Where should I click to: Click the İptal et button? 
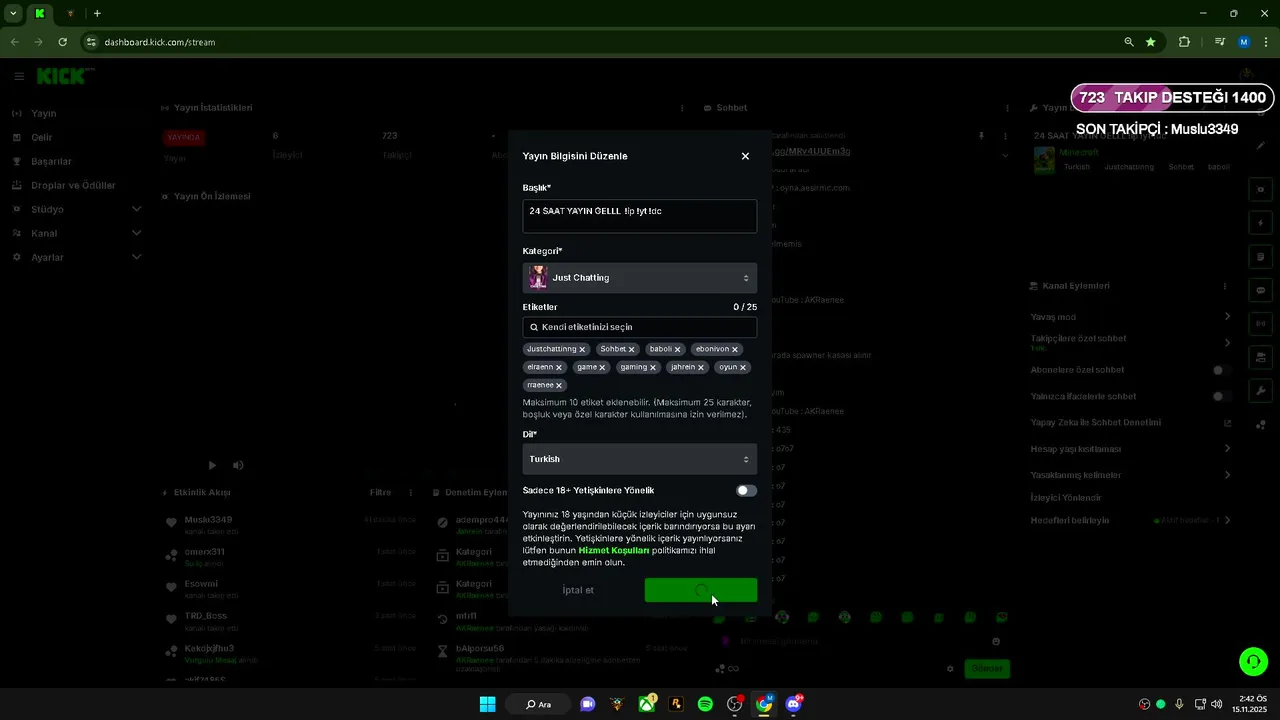[578, 590]
